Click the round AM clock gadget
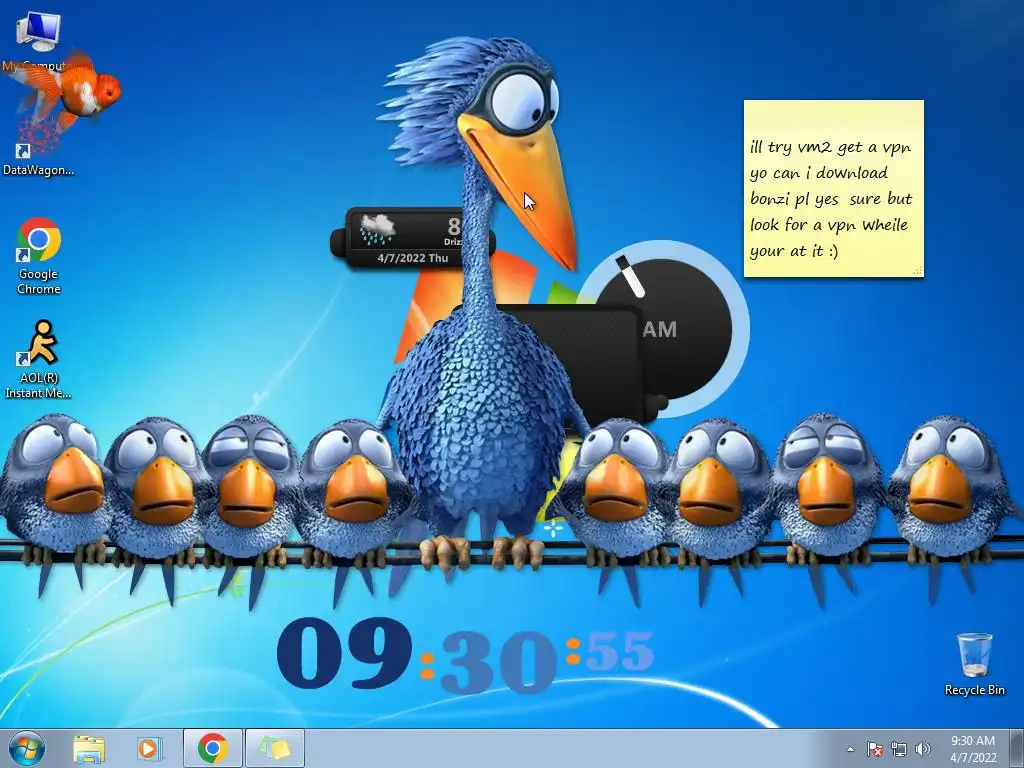1024x768 pixels. pyautogui.click(x=663, y=329)
